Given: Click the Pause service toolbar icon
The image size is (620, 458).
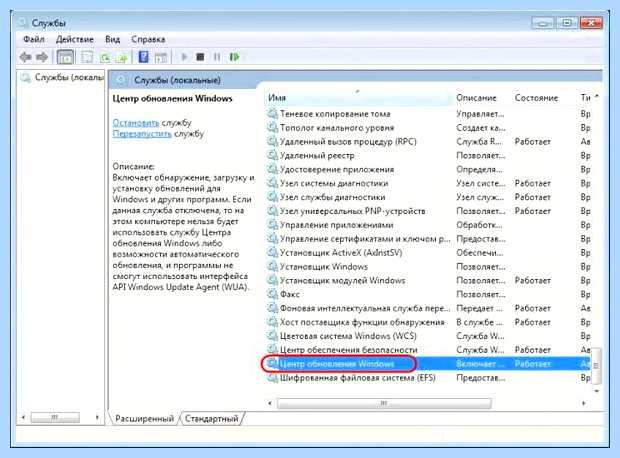Looking at the screenshot, I should click(x=217, y=57).
